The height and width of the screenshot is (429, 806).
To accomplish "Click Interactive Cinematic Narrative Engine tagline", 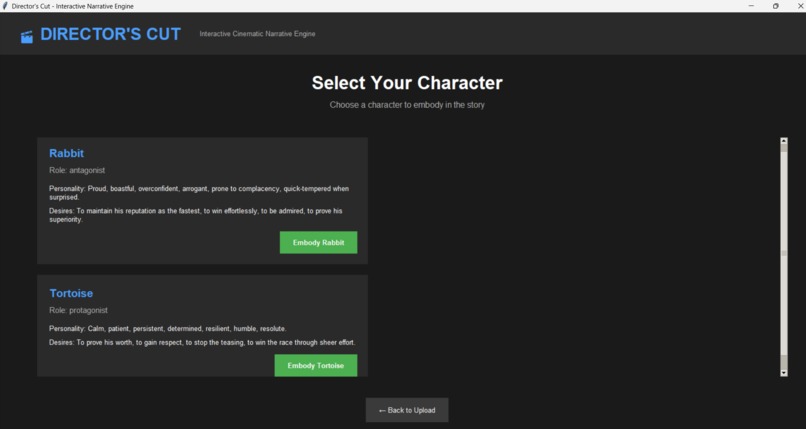I will (258, 34).
